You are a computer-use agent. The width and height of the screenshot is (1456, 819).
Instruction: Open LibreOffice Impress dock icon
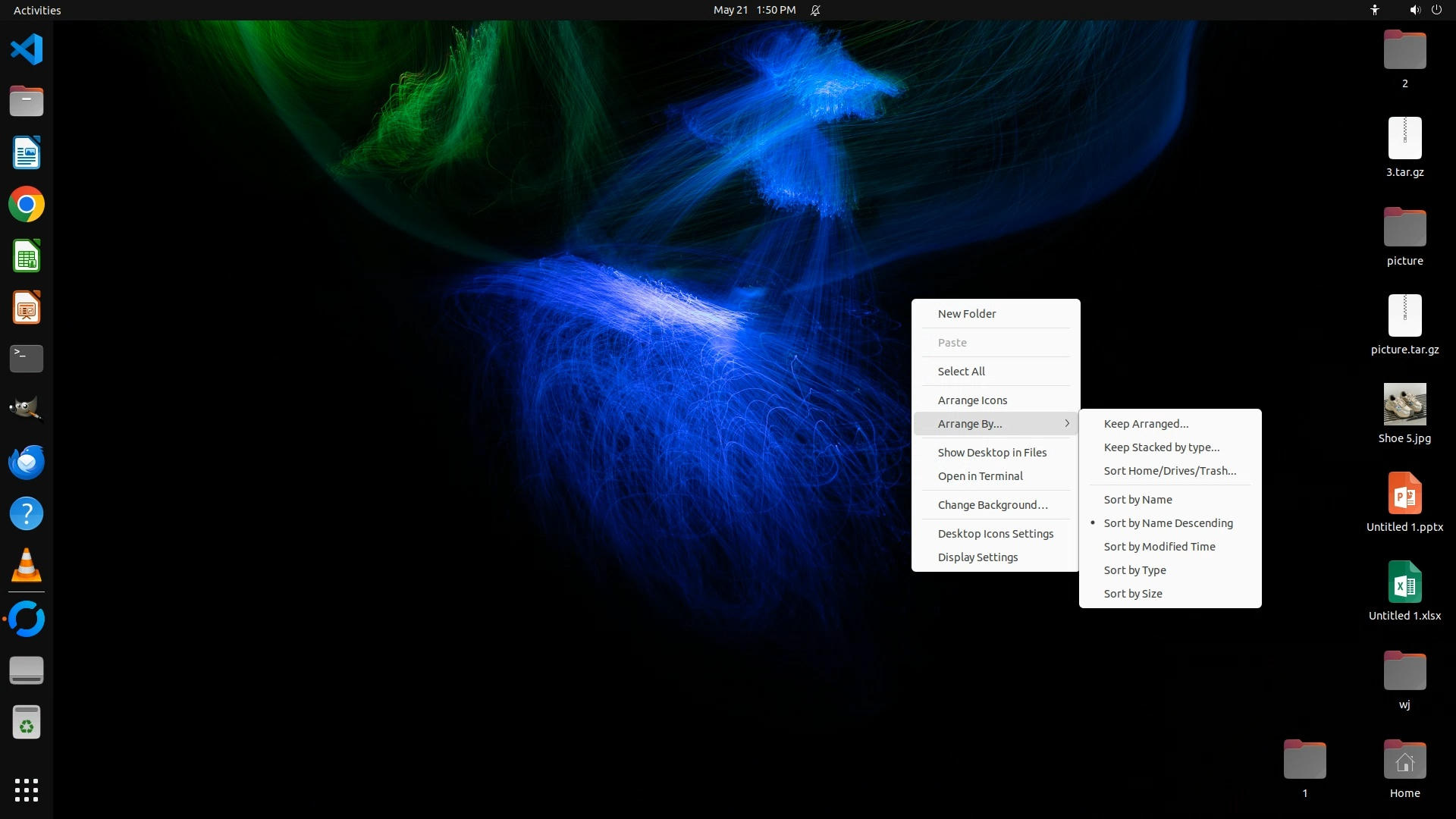tap(27, 308)
